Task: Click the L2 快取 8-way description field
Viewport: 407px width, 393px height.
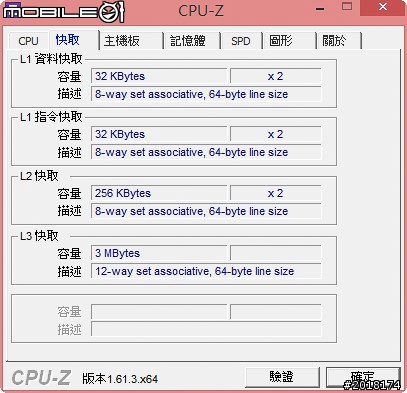Action: [206, 211]
